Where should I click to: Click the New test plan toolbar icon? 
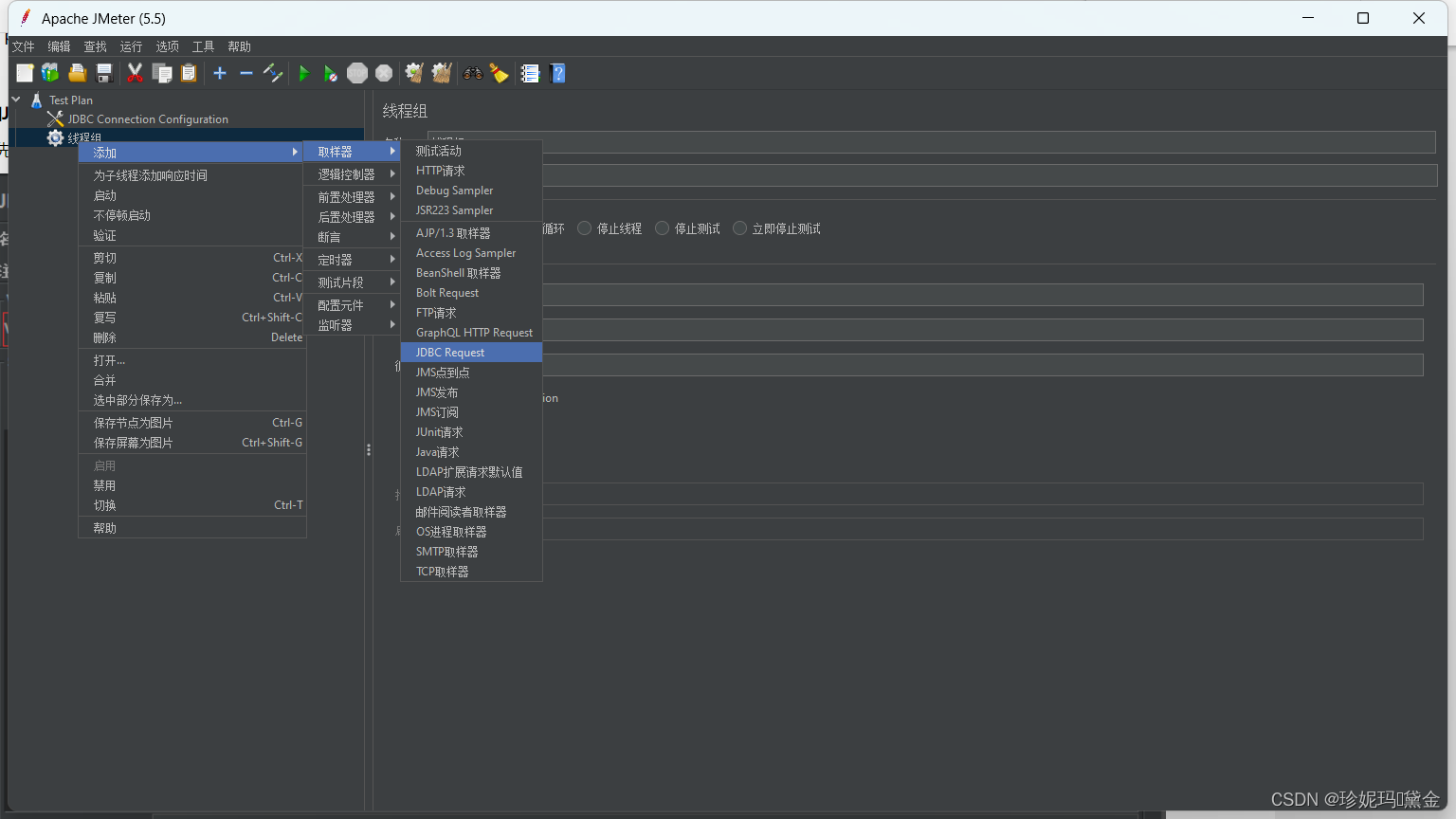tap(25, 73)
